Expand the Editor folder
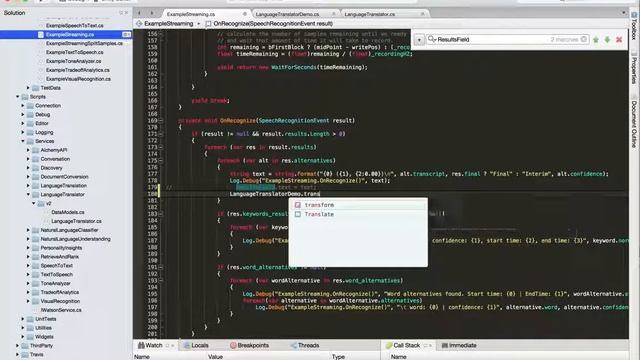The width and height of the screenshot is (640, 360). pyautogui.click(x=23, y=123)
